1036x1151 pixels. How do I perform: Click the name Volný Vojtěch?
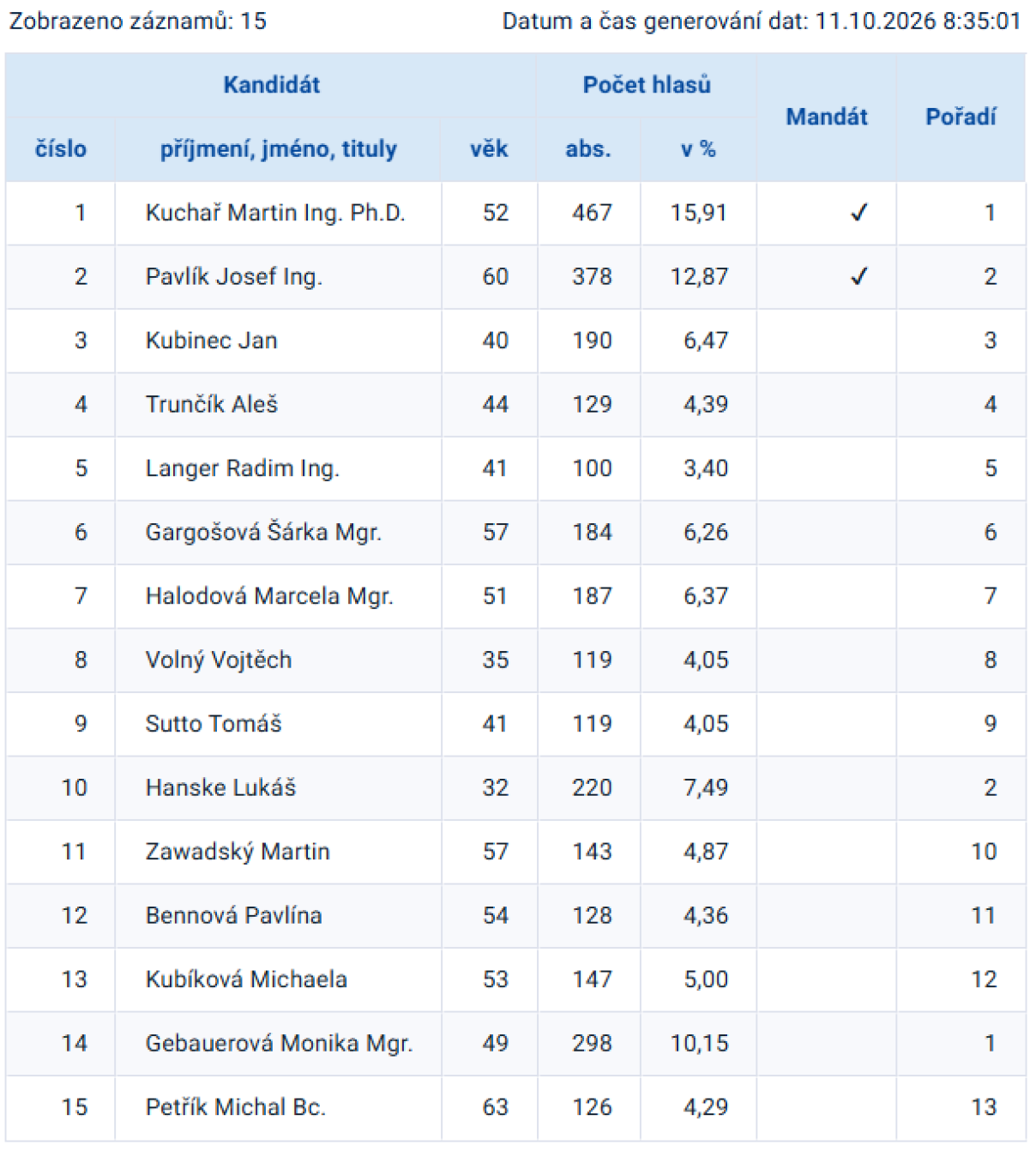219,660
